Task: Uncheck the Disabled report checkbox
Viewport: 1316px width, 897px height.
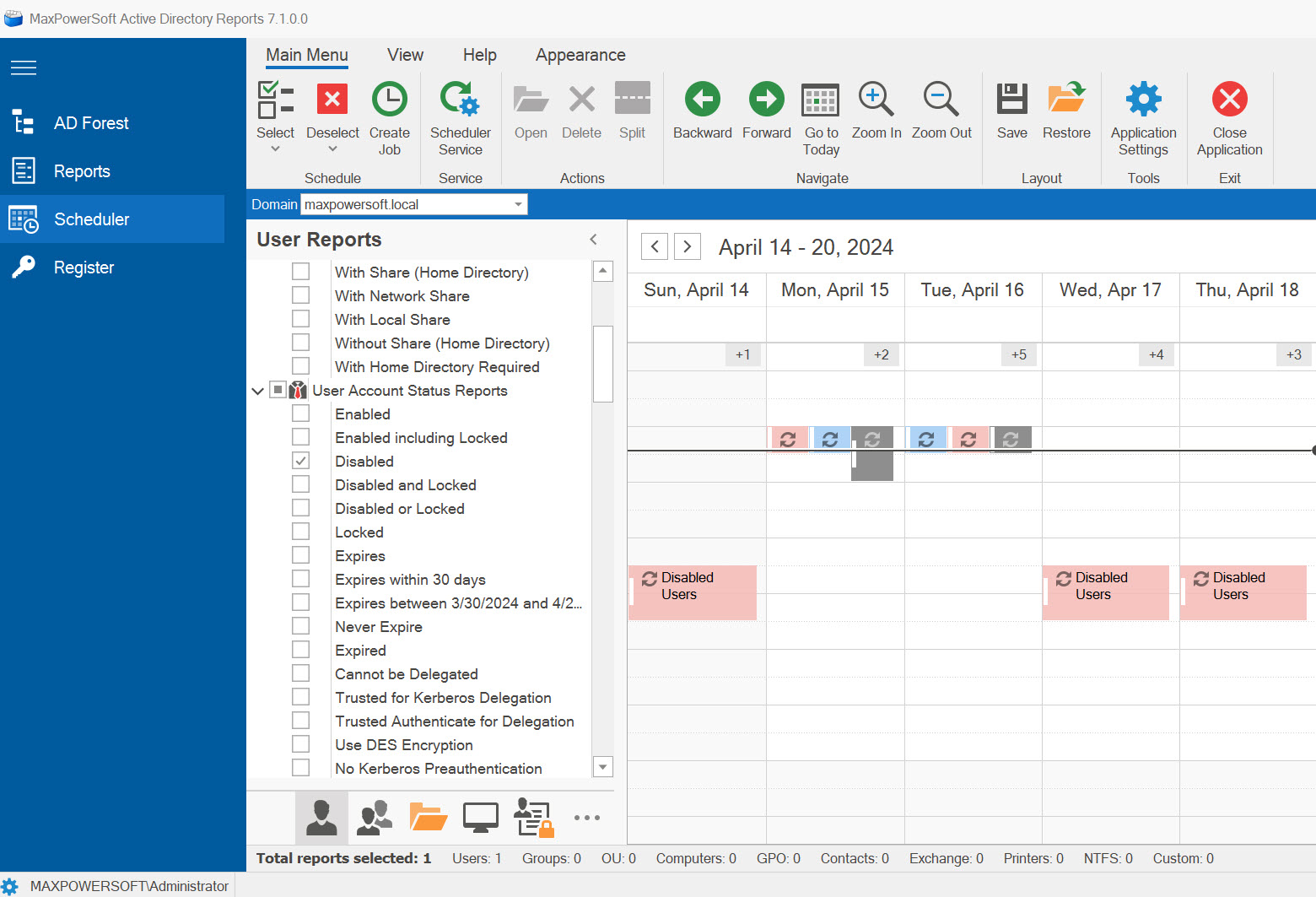Action: (300, 461)
